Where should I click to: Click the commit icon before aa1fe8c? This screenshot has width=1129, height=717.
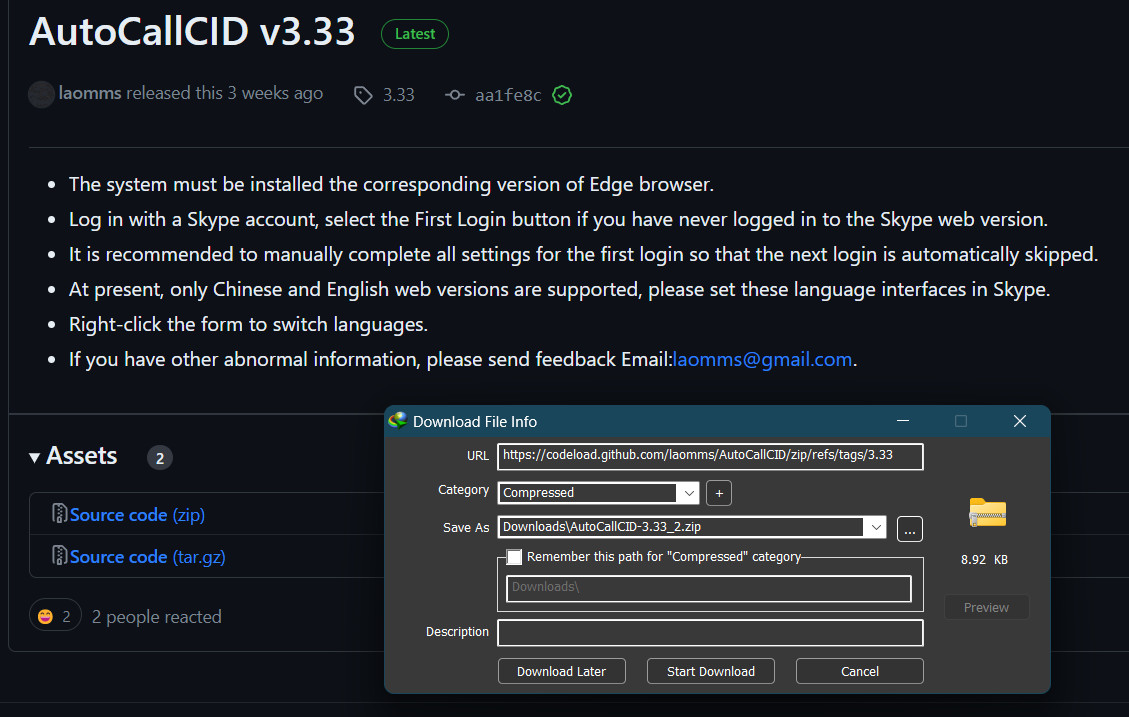point(454,95)
